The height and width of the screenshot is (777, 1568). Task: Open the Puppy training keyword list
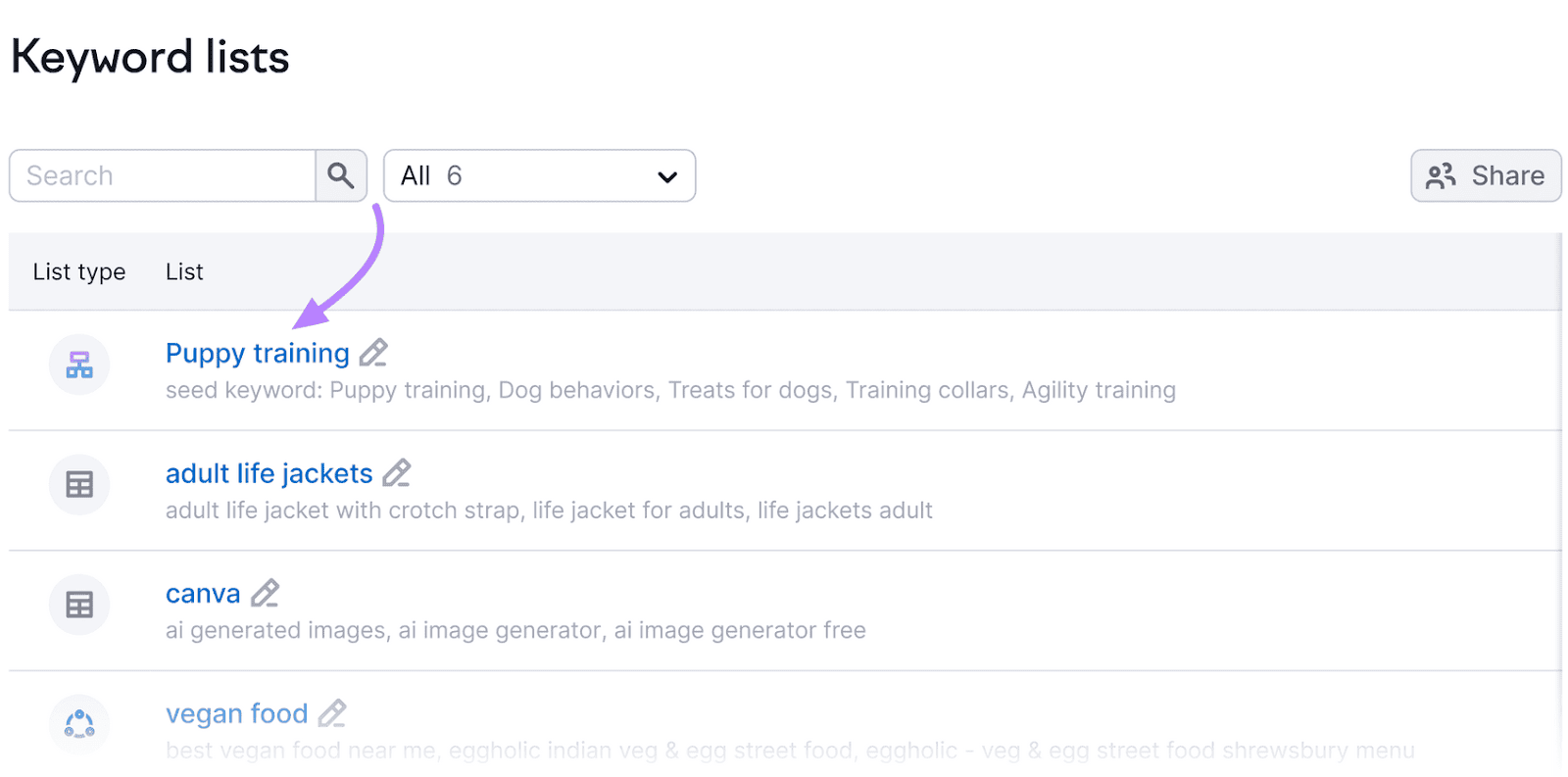click(257, 353)
